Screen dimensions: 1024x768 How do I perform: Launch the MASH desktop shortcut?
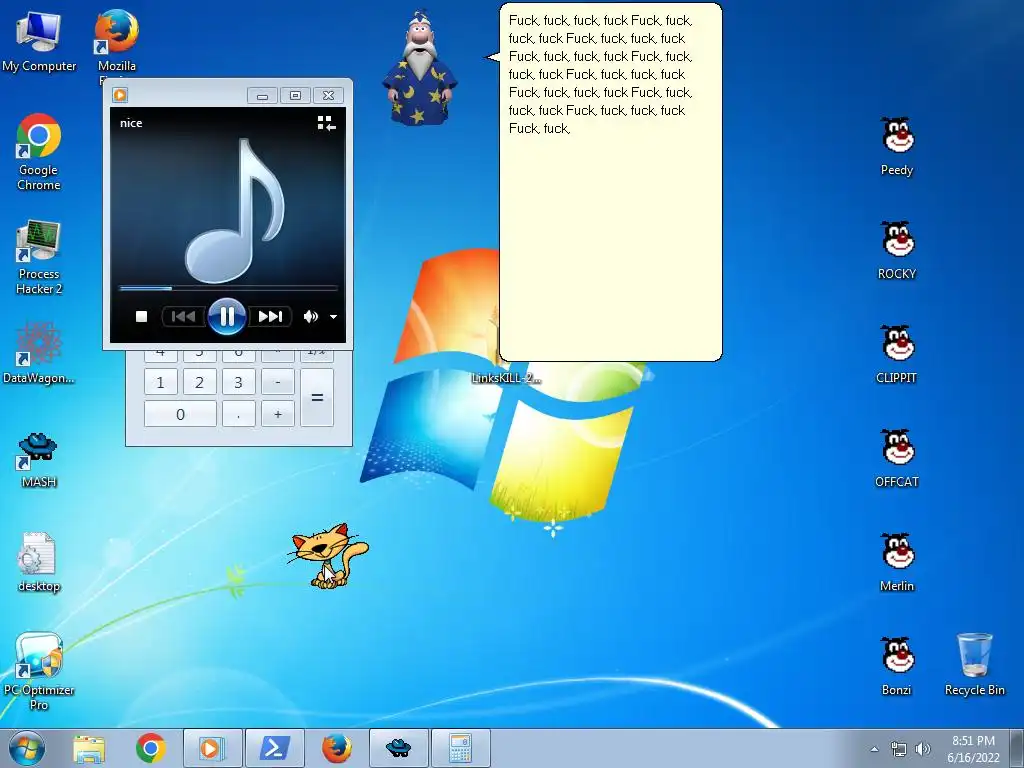coord(39,460)
